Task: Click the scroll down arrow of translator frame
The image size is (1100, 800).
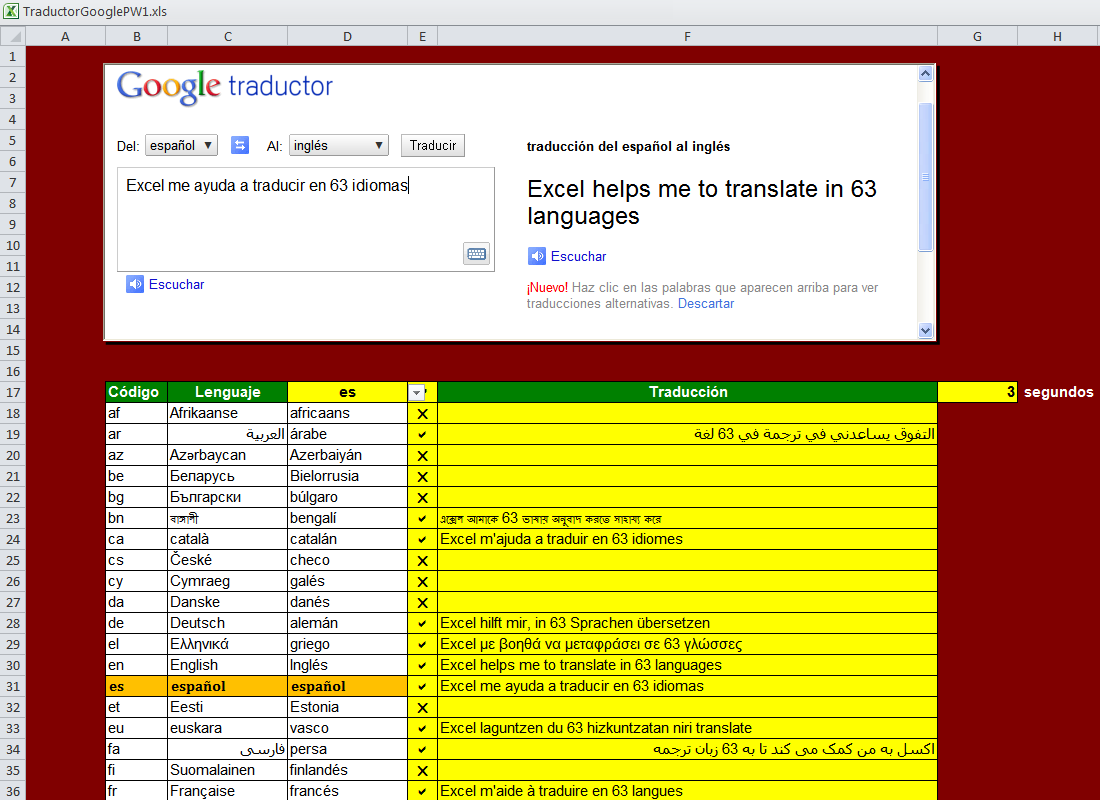Action: click(x=925, y=331)
